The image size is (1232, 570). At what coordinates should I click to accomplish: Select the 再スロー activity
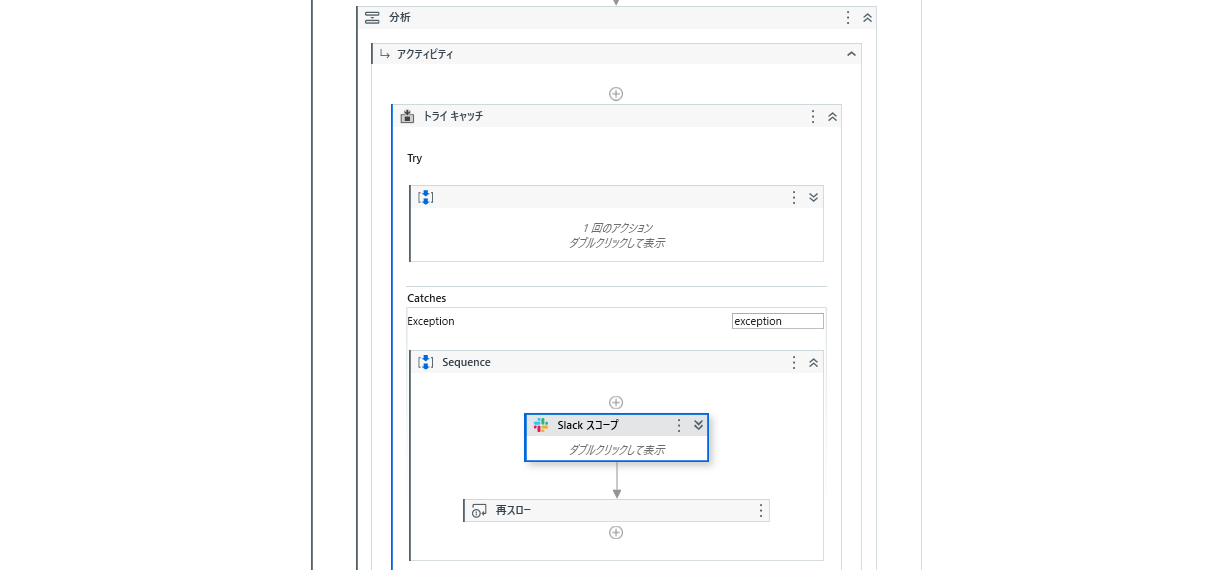[x=617, y=511]
